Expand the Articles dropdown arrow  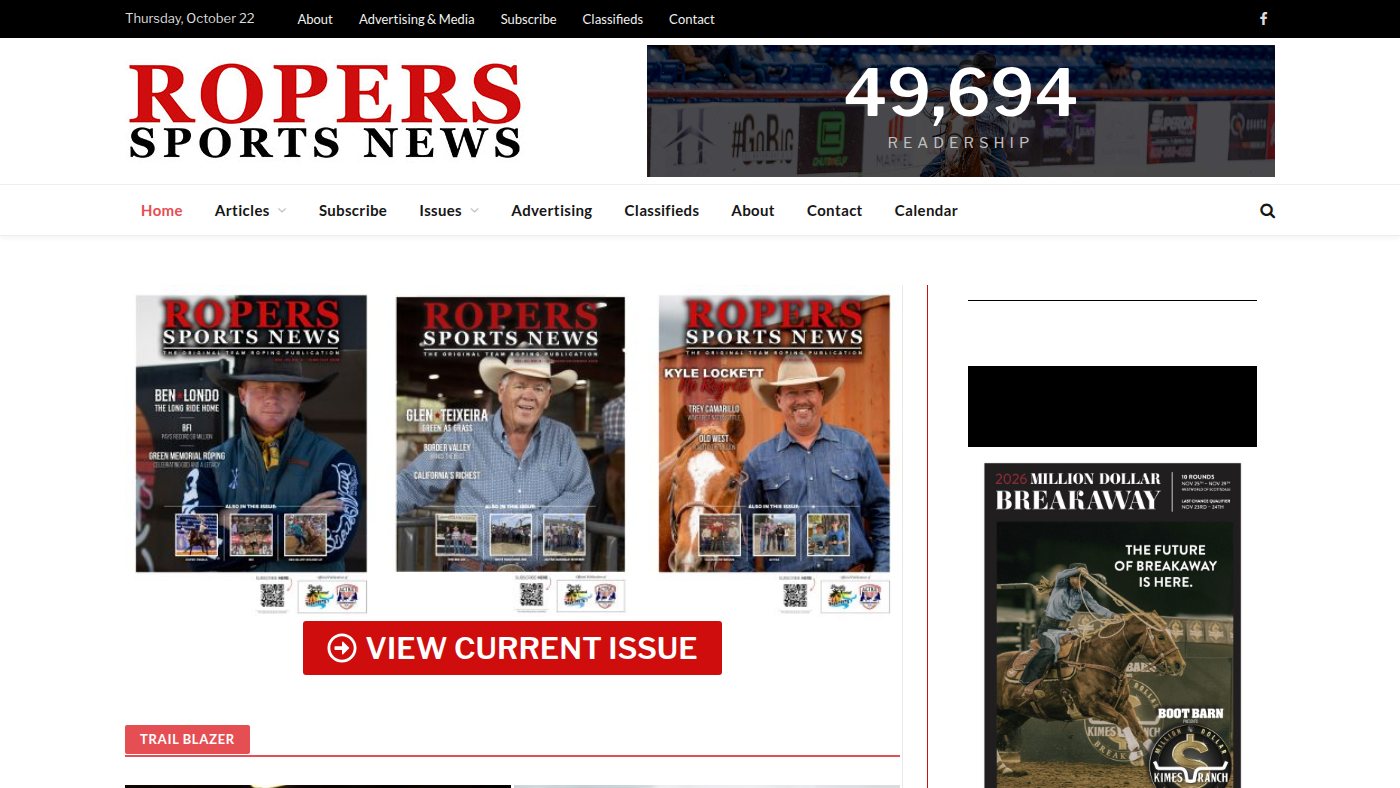(282, 211)
